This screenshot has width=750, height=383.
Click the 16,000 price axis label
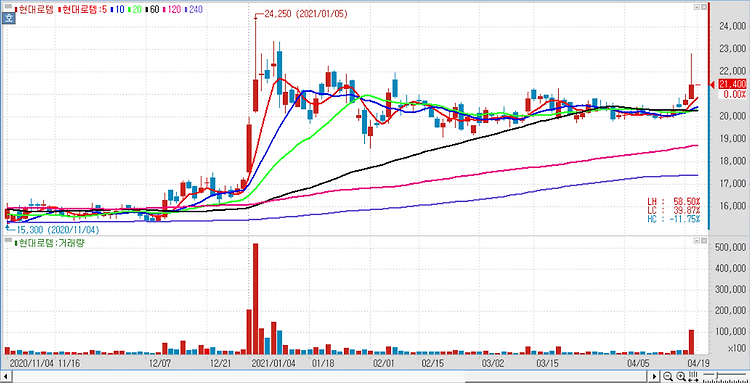point(732,206)
